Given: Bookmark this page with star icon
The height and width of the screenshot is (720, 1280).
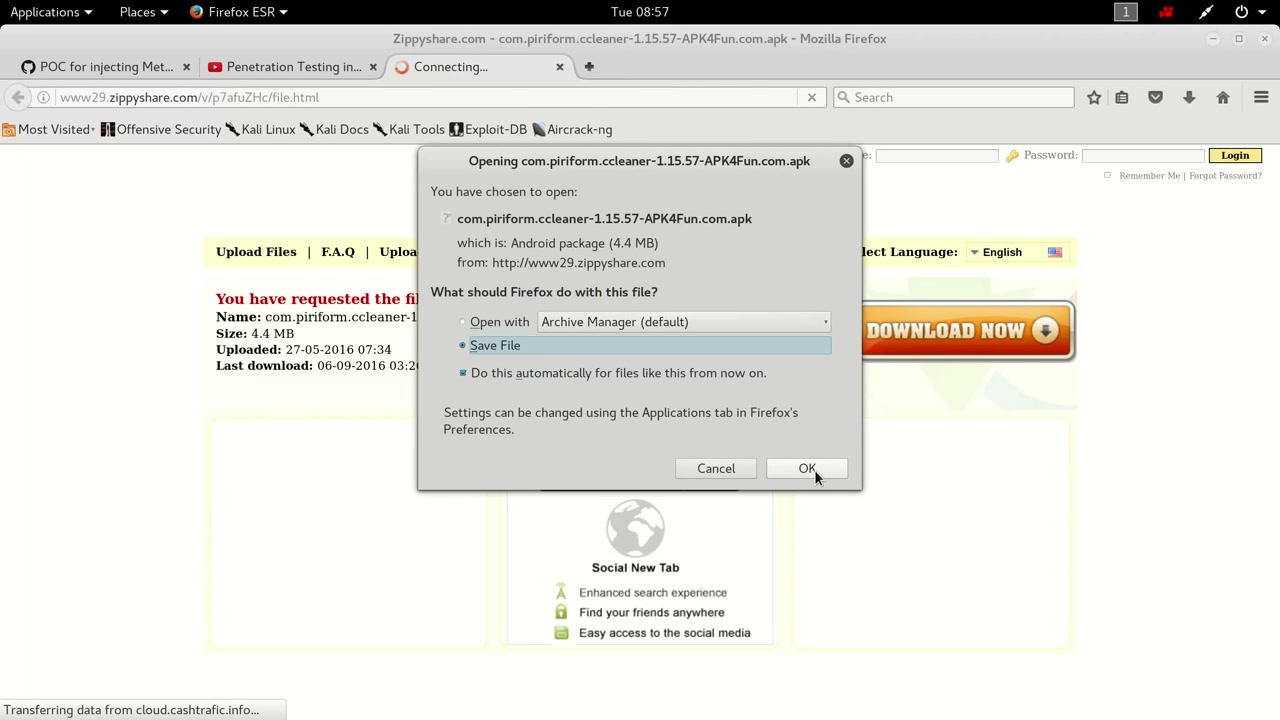Looking at the screenshot, I should (1094, 97).
